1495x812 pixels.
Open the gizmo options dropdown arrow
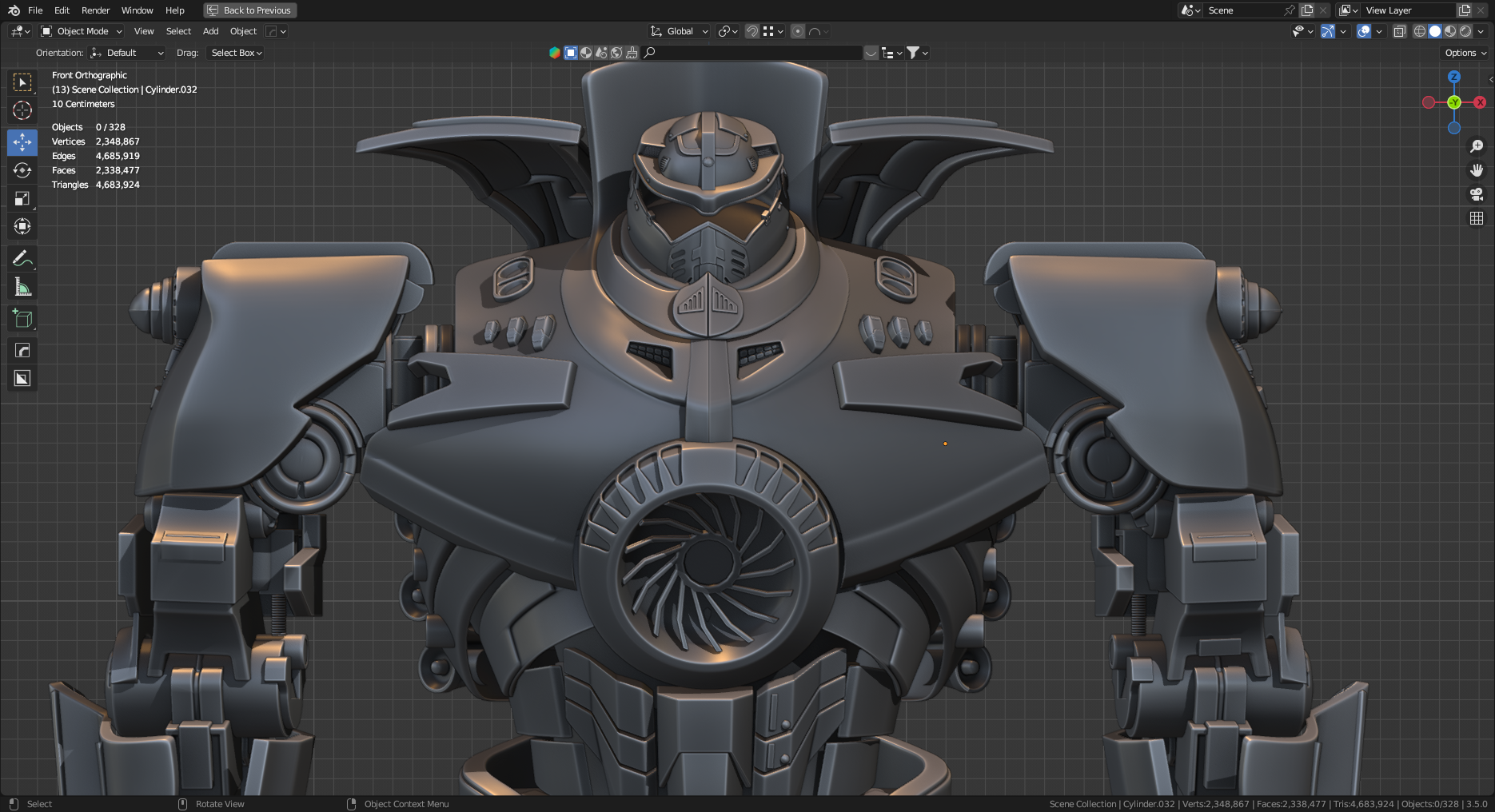[1343, 31]
